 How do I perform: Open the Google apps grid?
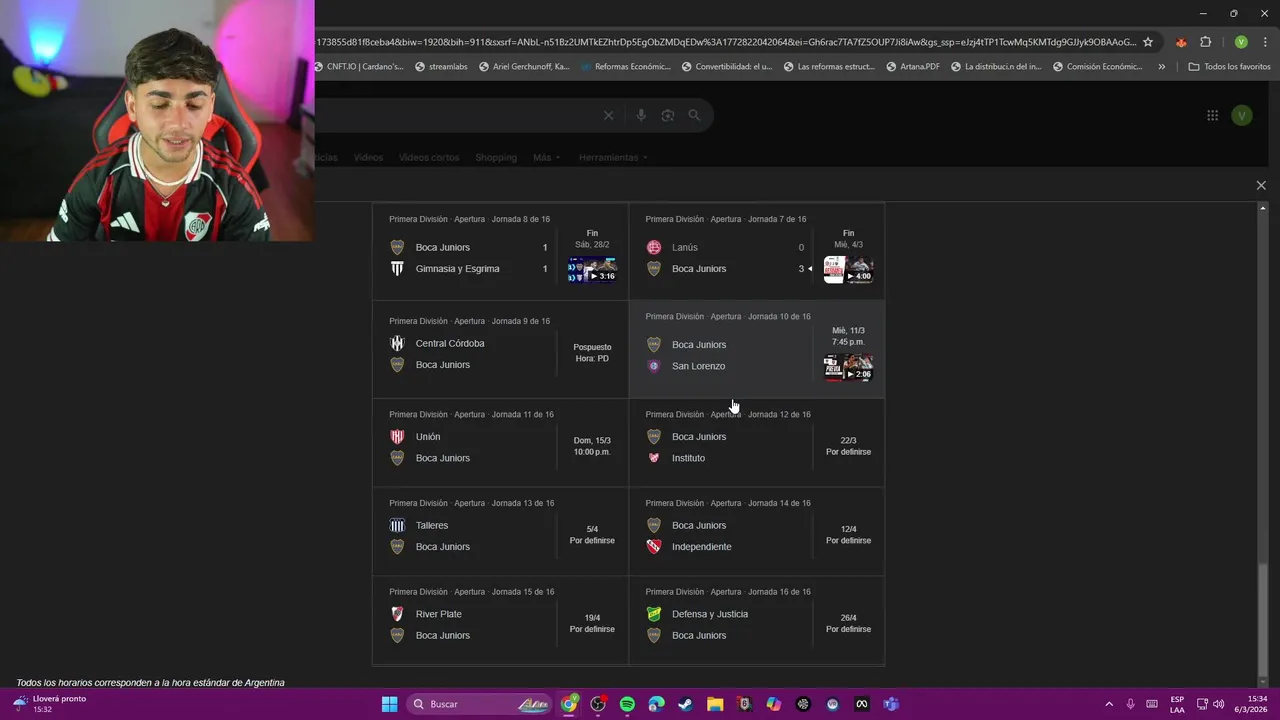(1212, 115)
